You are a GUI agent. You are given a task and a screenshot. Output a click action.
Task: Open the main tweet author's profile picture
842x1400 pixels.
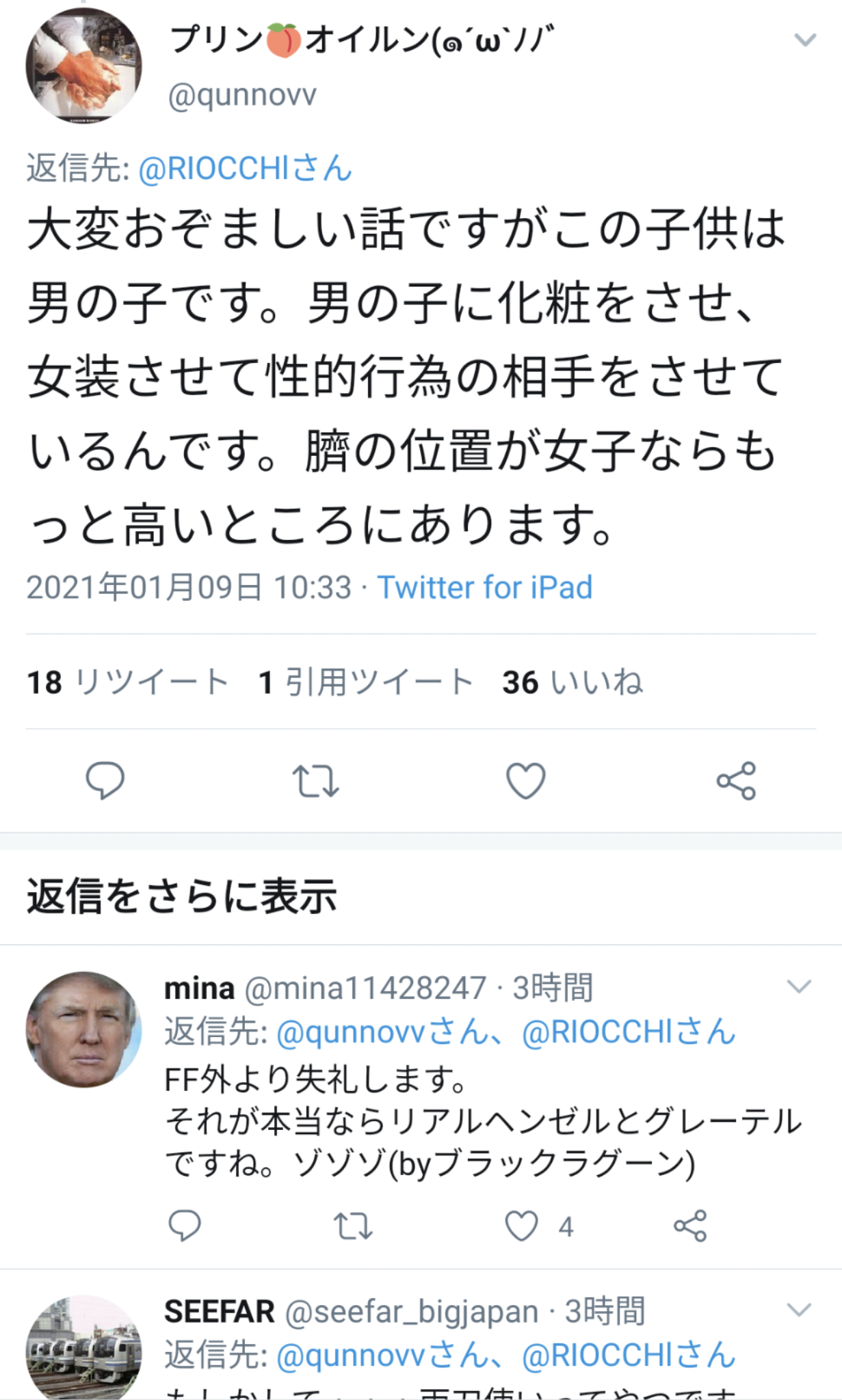point(83,66)
